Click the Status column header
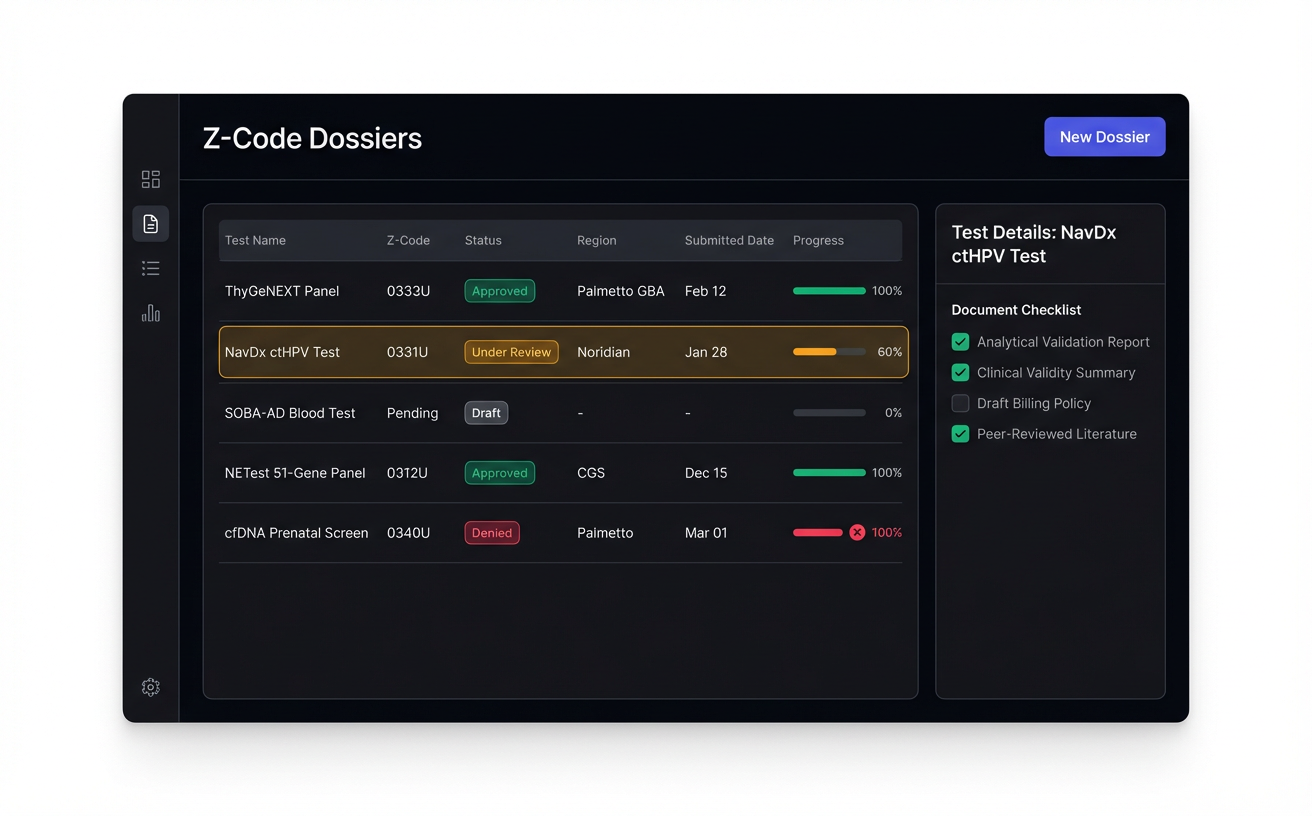 point(482,240)
